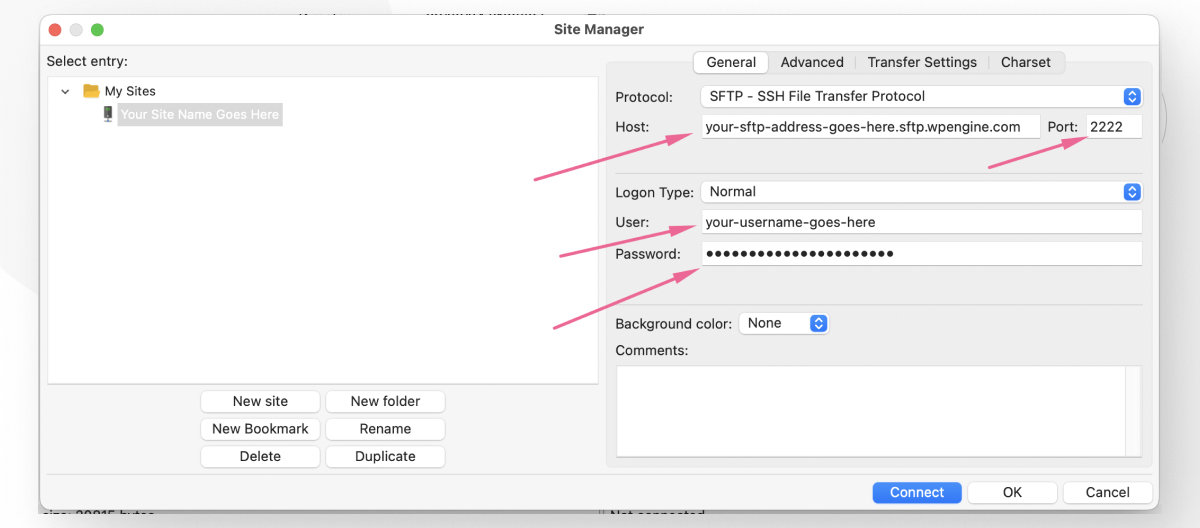Screen dimensions: 1200x528
Task: Click the Comments text area
Action: point(871,411)
